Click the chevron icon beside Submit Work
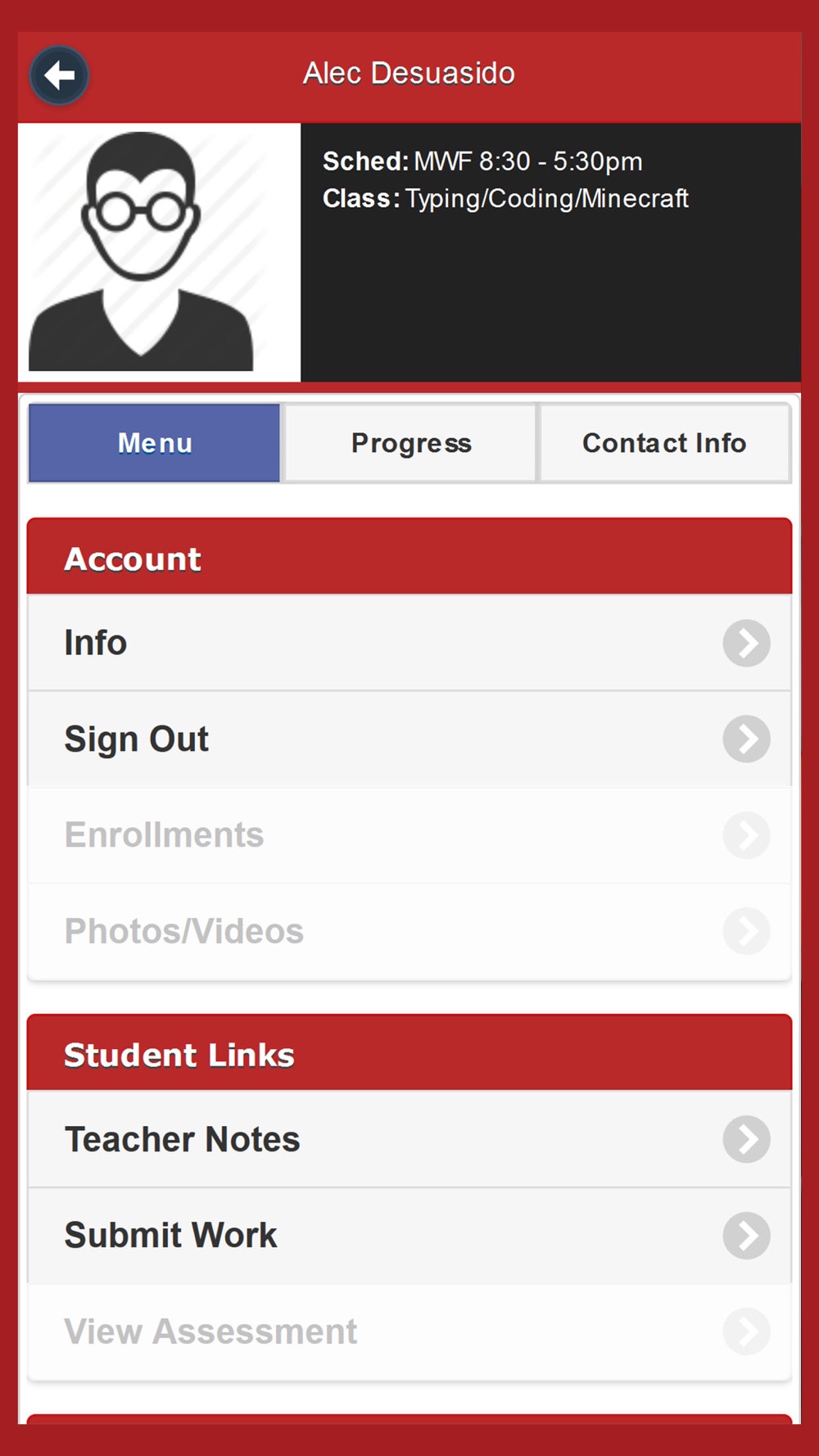Viewport: 819px width, 1456px height. pos(746,1235)
